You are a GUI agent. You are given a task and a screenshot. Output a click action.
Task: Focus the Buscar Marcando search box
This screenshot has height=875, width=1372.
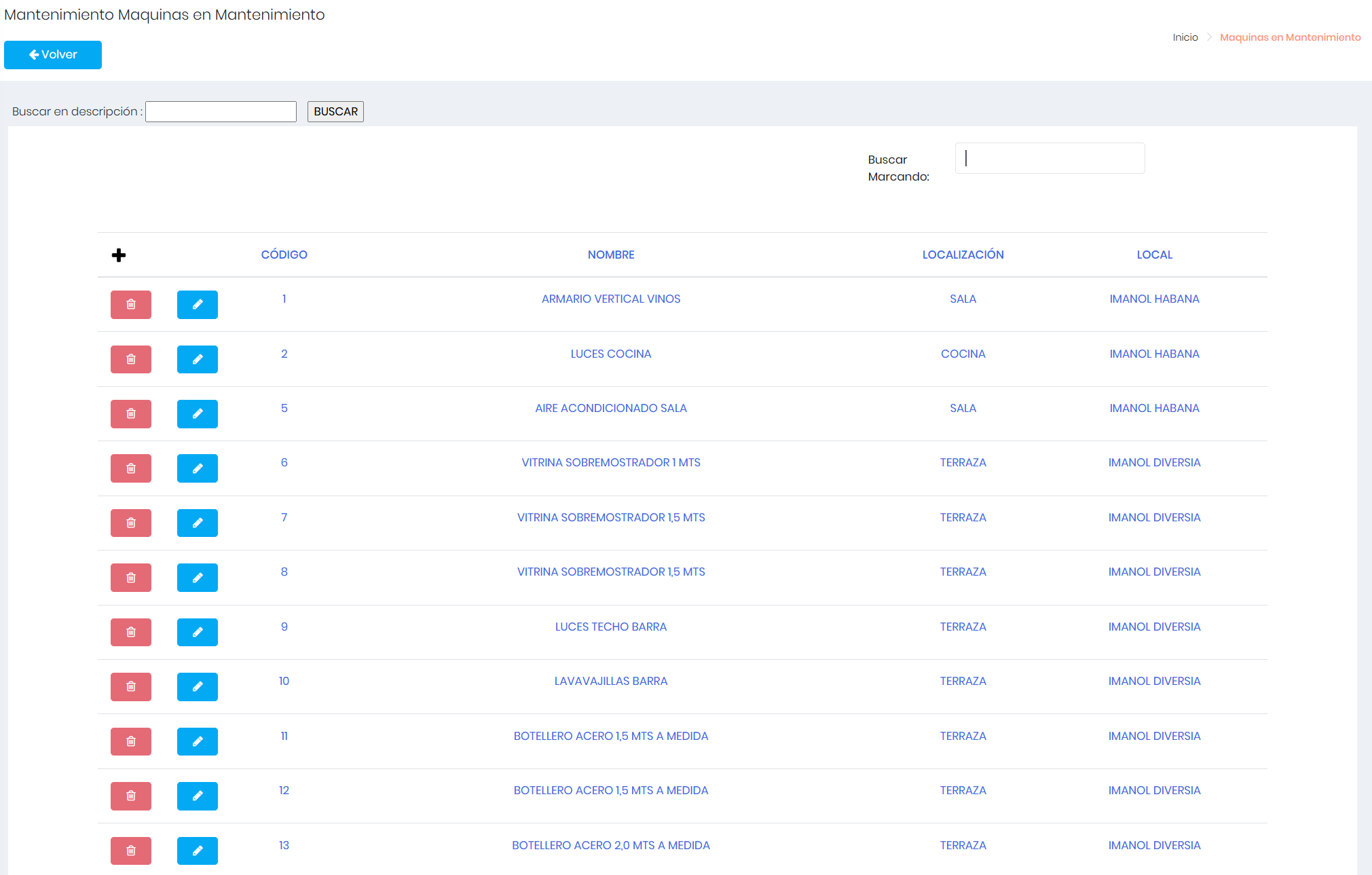[1050, 158]
